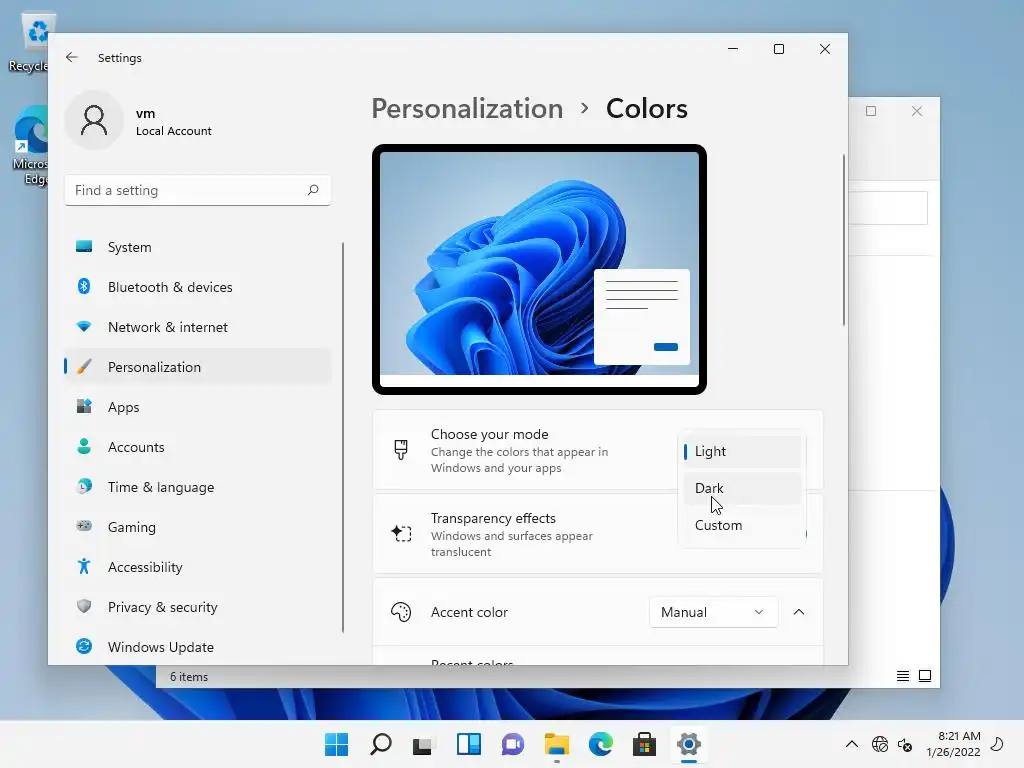This screenshot has height=768, width=1024.
Task: Open Widgets from the taskbar
Action: [x=469, y=744]
